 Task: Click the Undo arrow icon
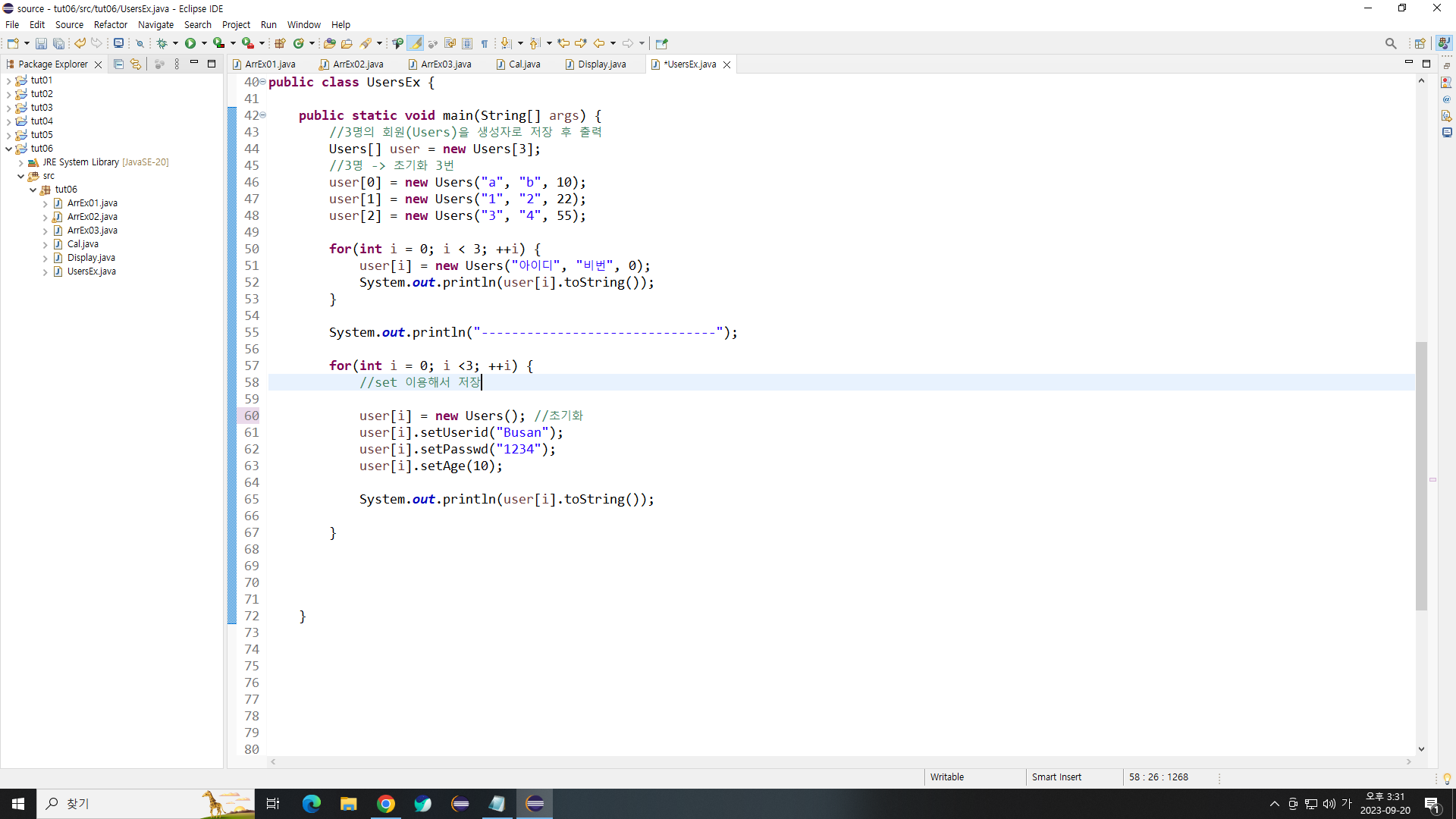(x=80, y=43)
